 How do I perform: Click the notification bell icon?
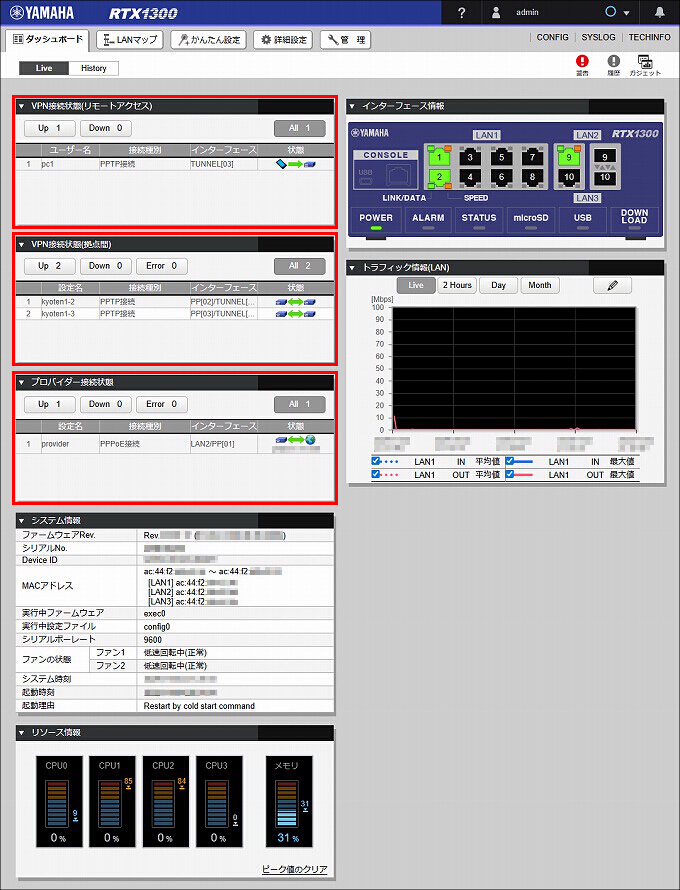[659, 12]
